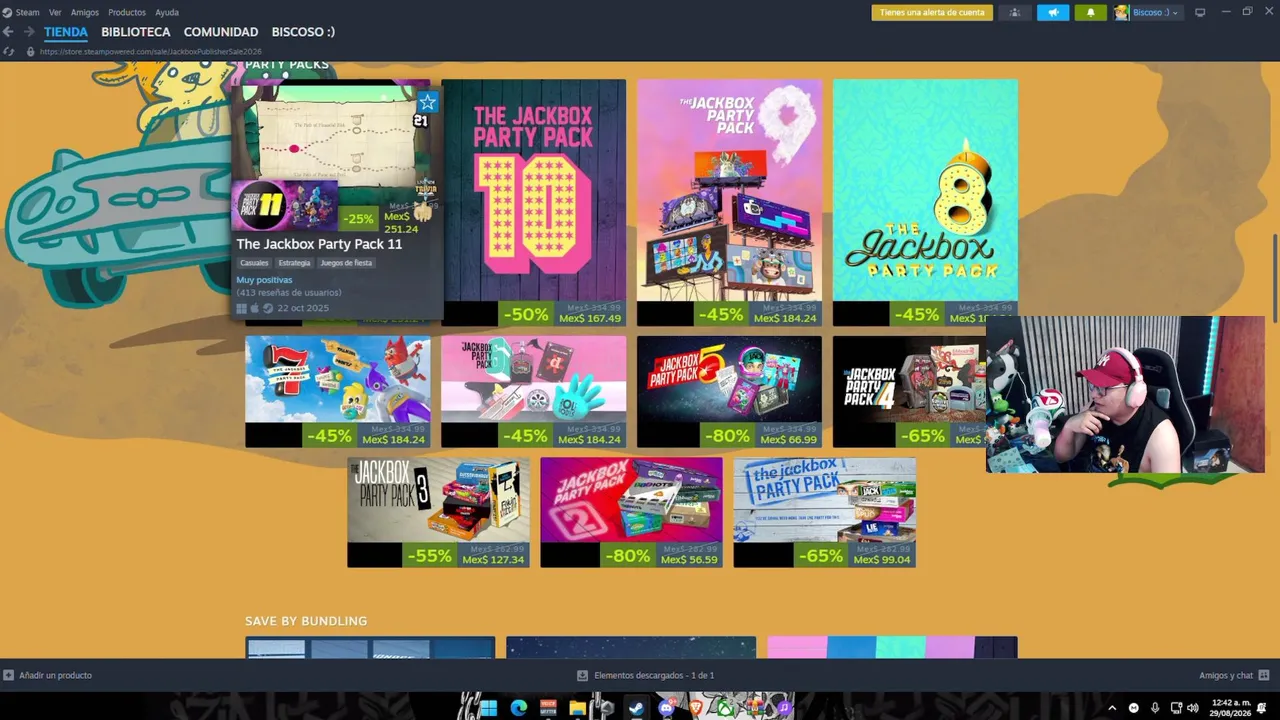Add Party Pack 11 to wishlist star
The height and width of the screenshot is (720, 1280).
pyautogui.click(x=427, y=102)
